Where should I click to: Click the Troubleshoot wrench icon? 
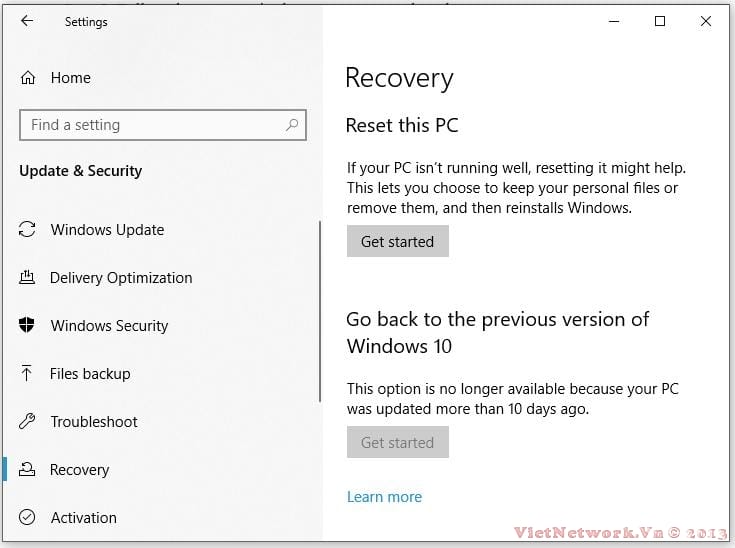[x=28, y=422]
